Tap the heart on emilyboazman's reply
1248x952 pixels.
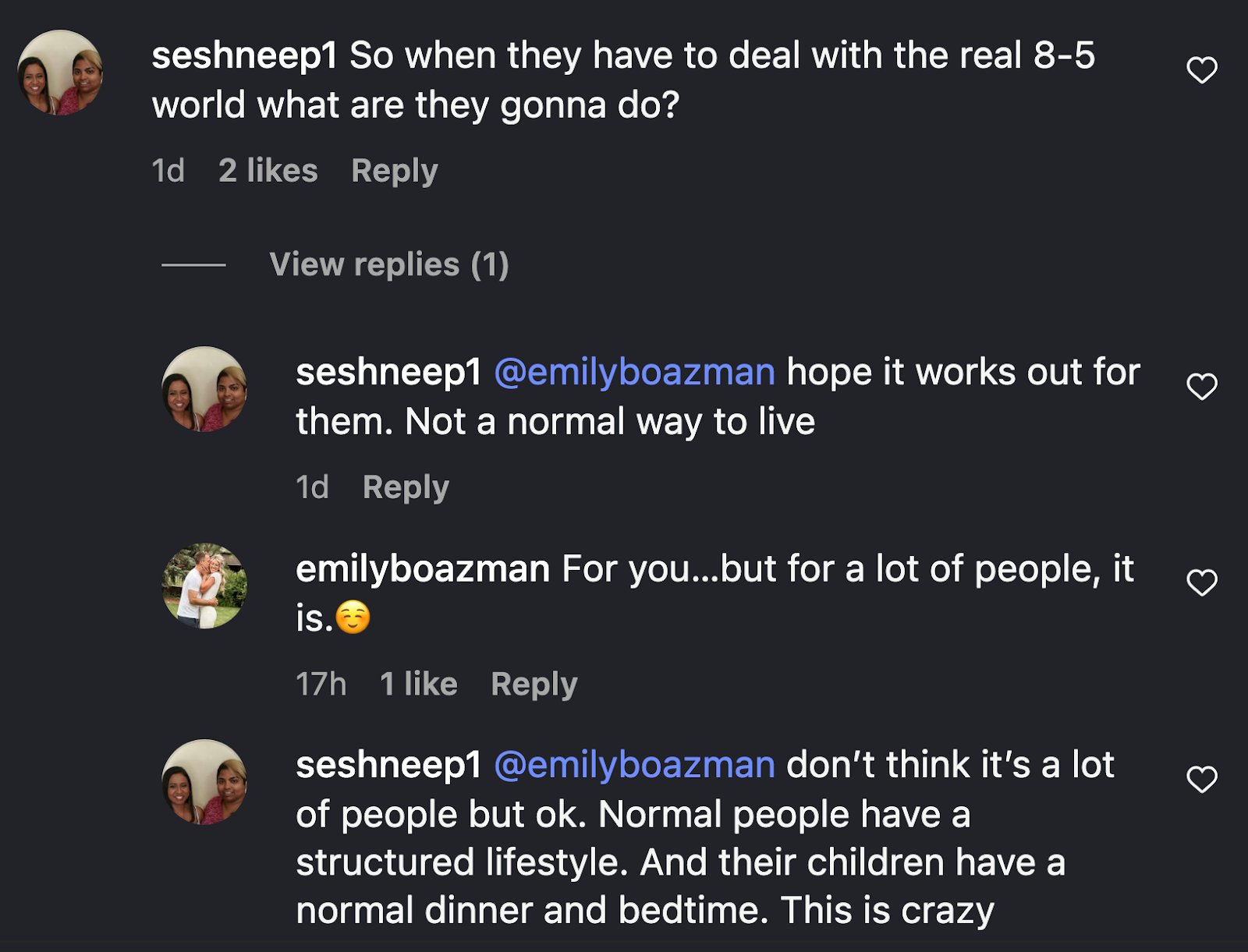[1201, 582]
